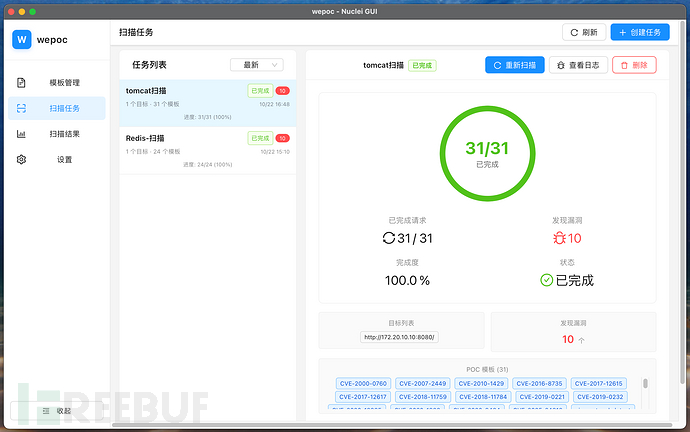690x432 pixels.
Task: Click the green check status icon
Action: coord(546,280)
